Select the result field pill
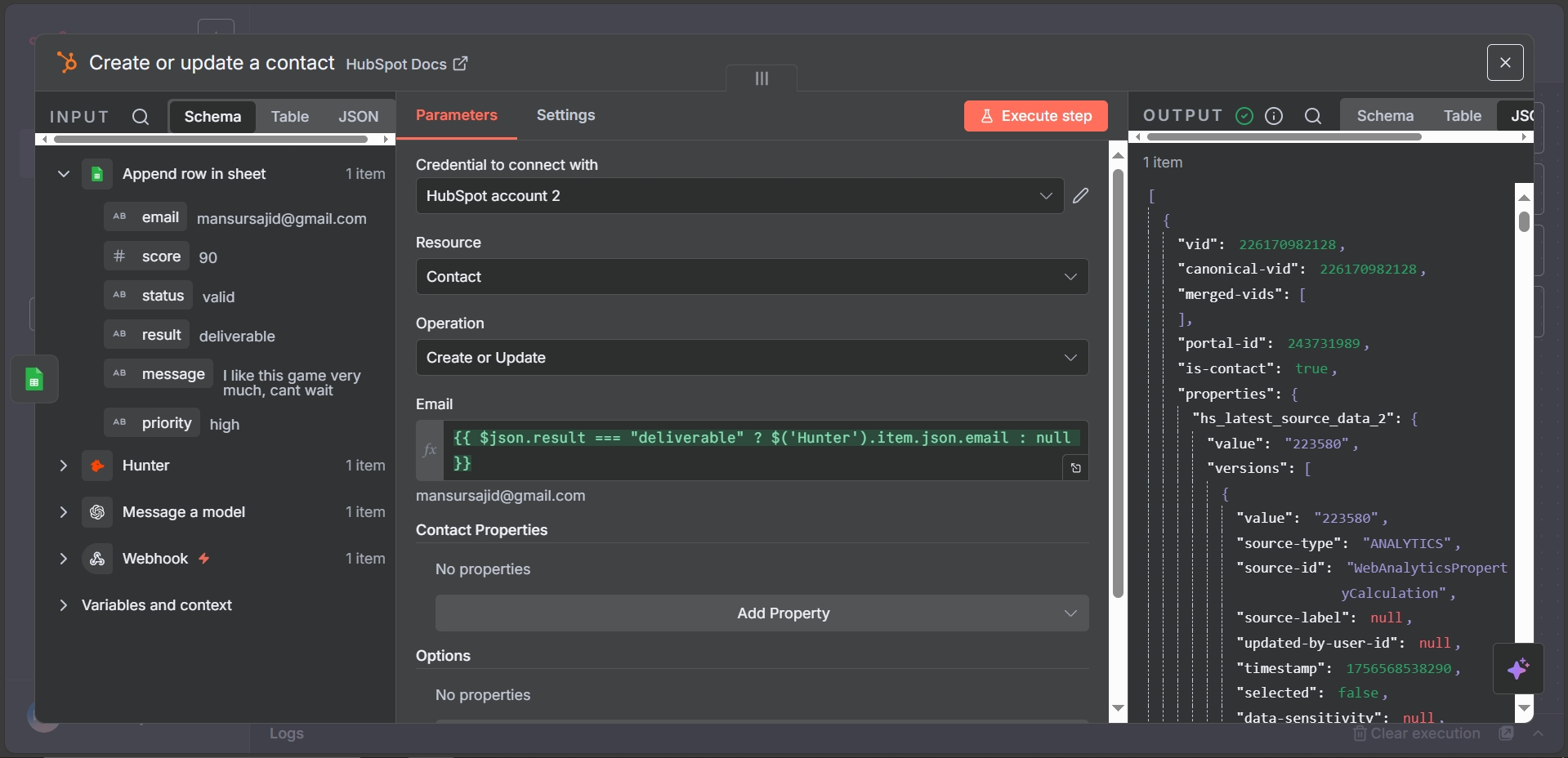This screenshot has width=1568, height=758. coord(147,335)
